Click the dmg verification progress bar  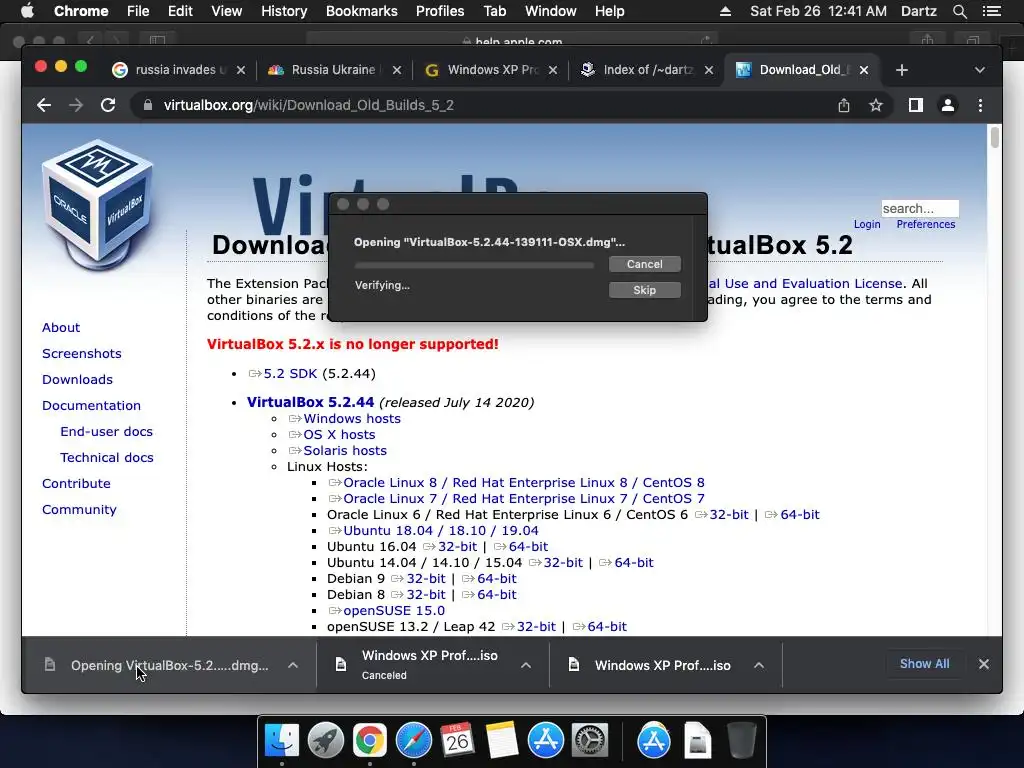pos(474,265)
